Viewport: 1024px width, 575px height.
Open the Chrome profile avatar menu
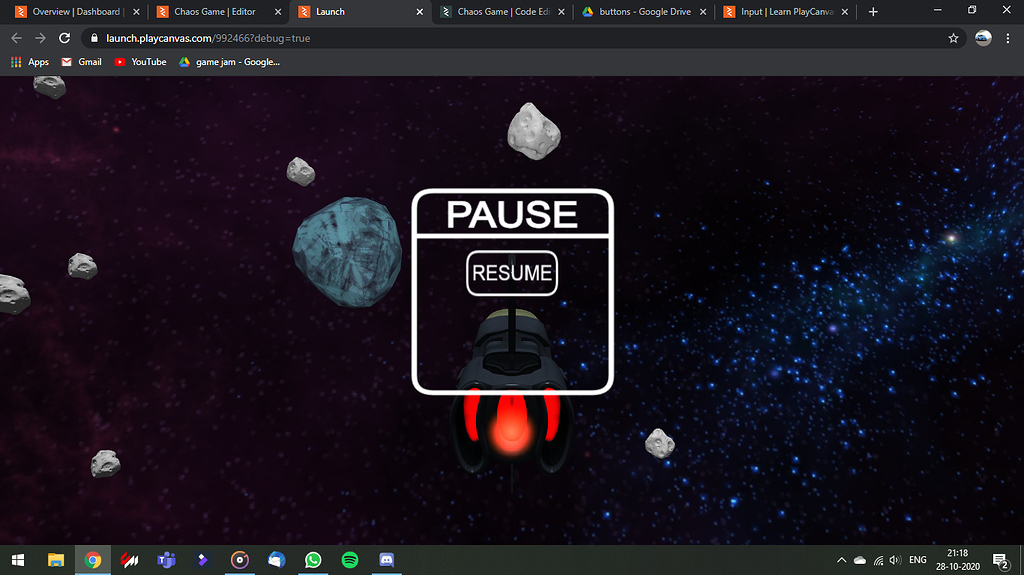983,38
